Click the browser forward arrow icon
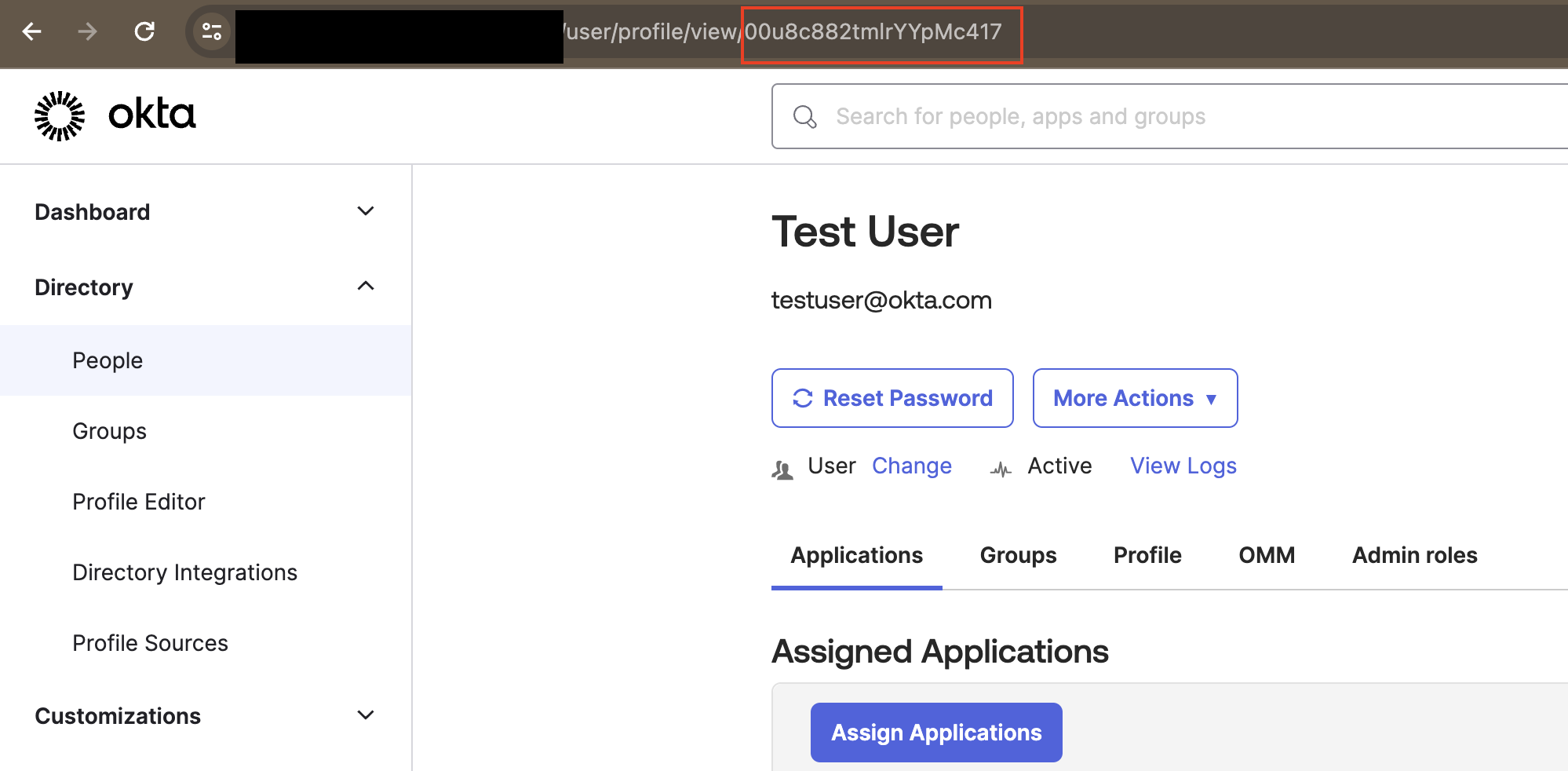The height and width of the screenshot is (771, 1568). pos(88,31)
